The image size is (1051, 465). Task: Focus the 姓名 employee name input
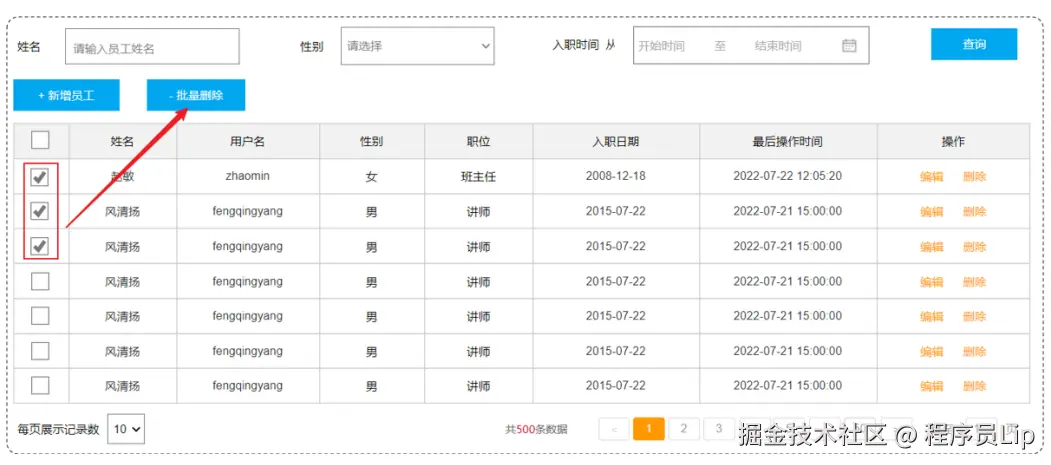coord(153,47)
